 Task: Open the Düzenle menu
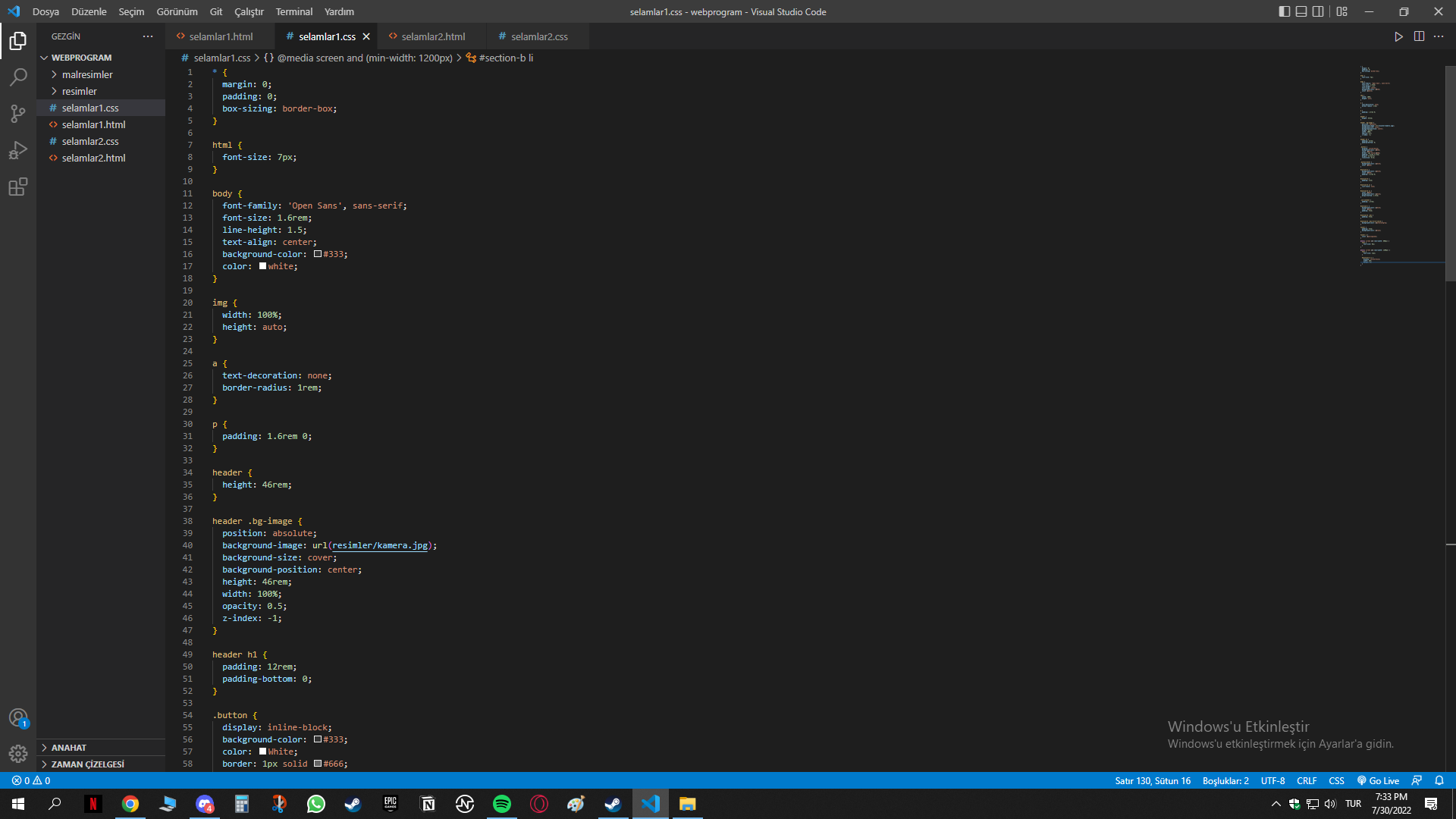tap(89, 11)
